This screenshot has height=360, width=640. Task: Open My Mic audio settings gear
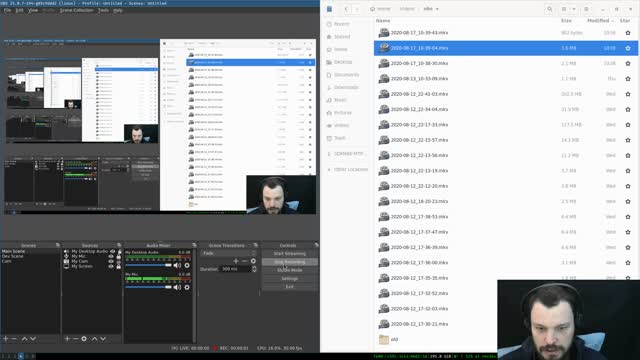(187, 287)
